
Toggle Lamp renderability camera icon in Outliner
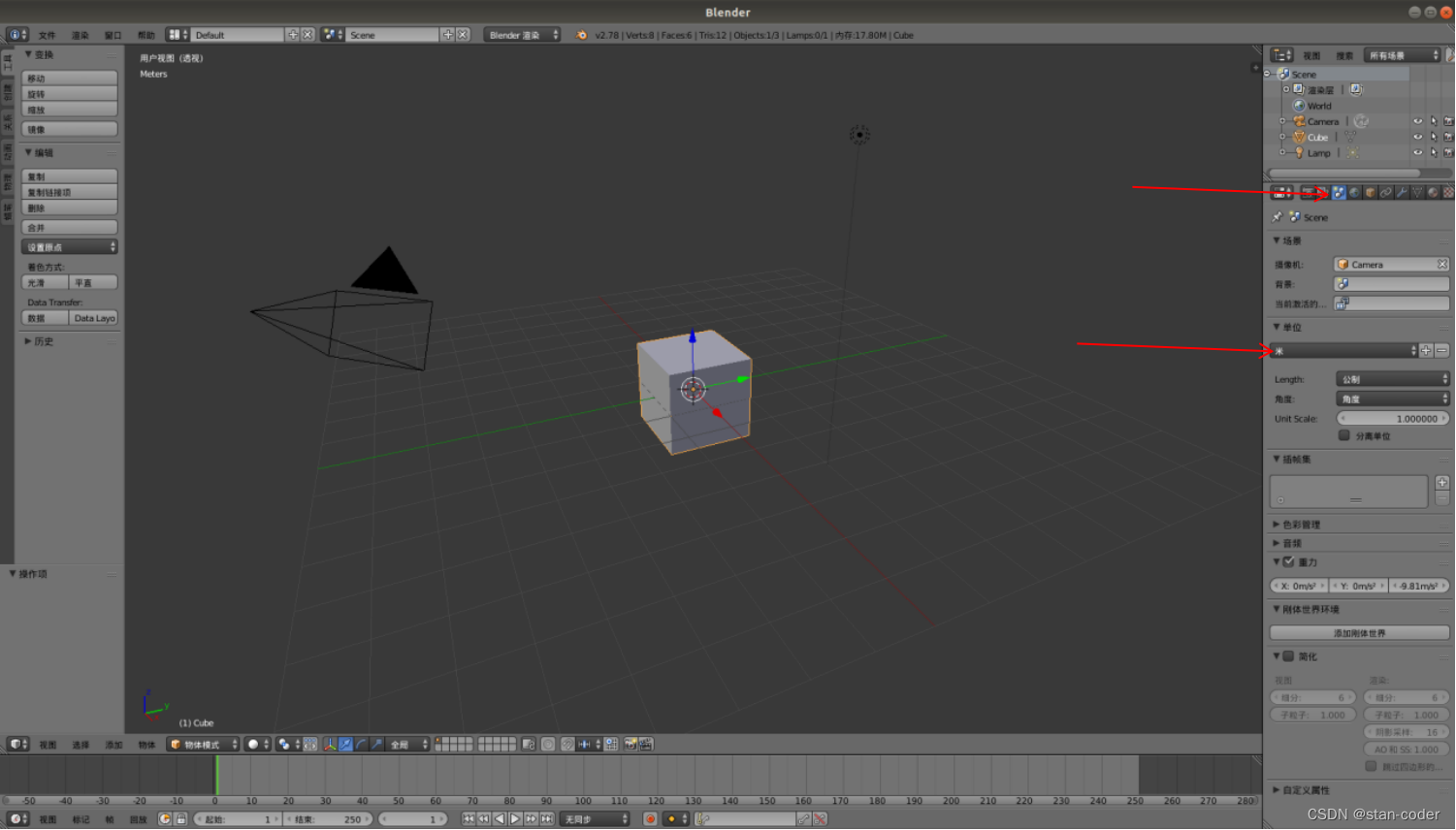point(1448,152)
